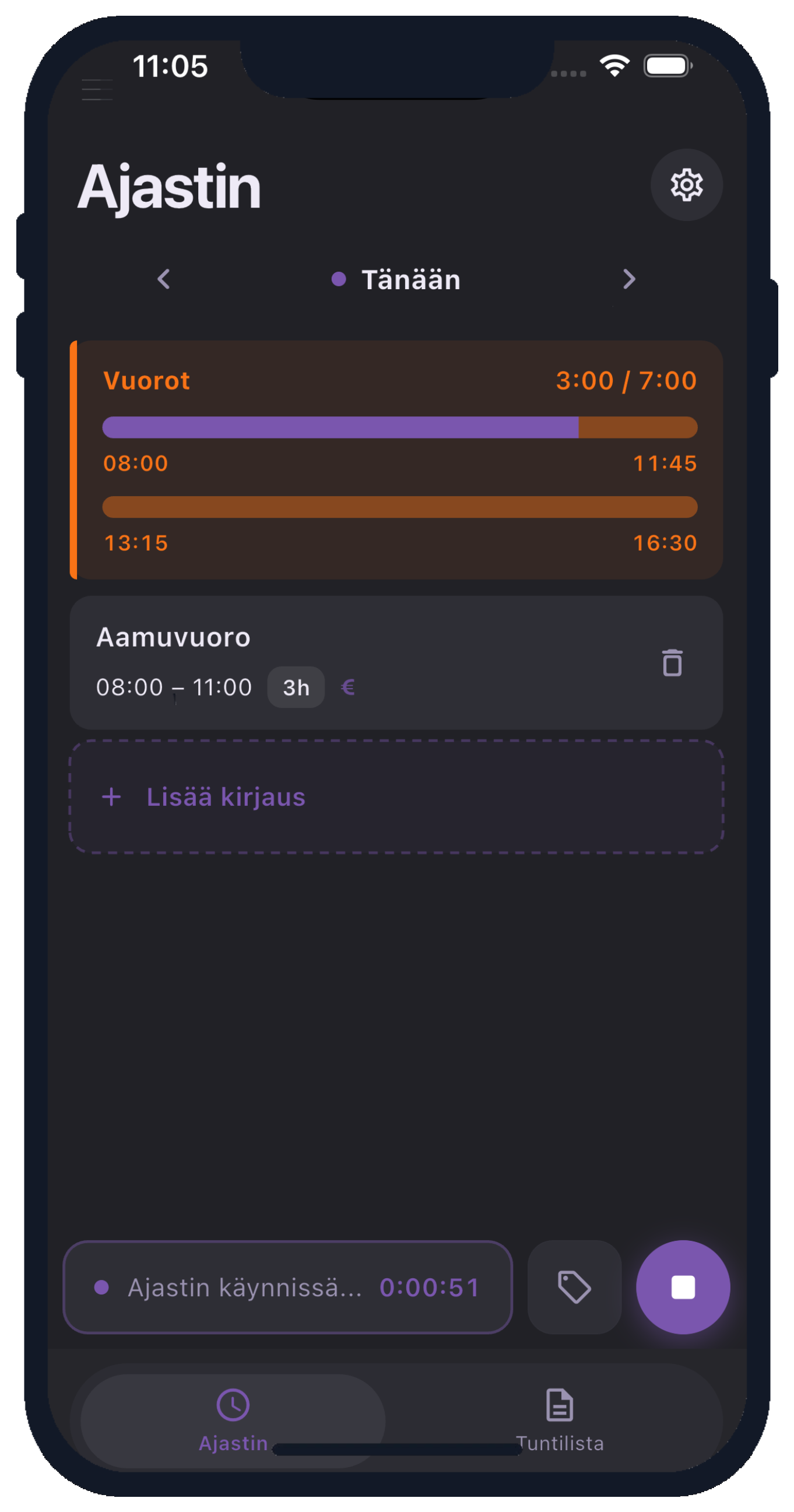Click the 13:15–16:30 shift bar
This screenshot has width=794, height=1512.
click(x=400, y=507)
